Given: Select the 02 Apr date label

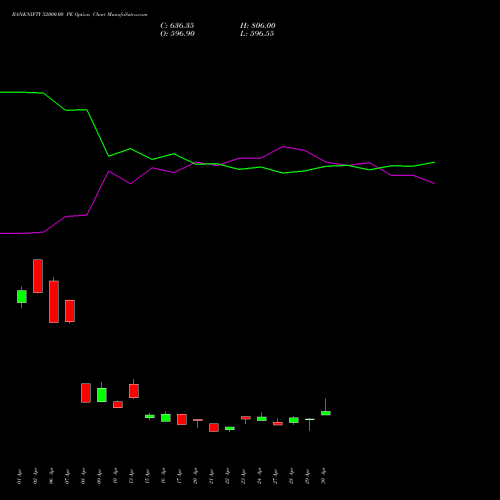Looking at the screenshot, I should click(x=35, y=476).
